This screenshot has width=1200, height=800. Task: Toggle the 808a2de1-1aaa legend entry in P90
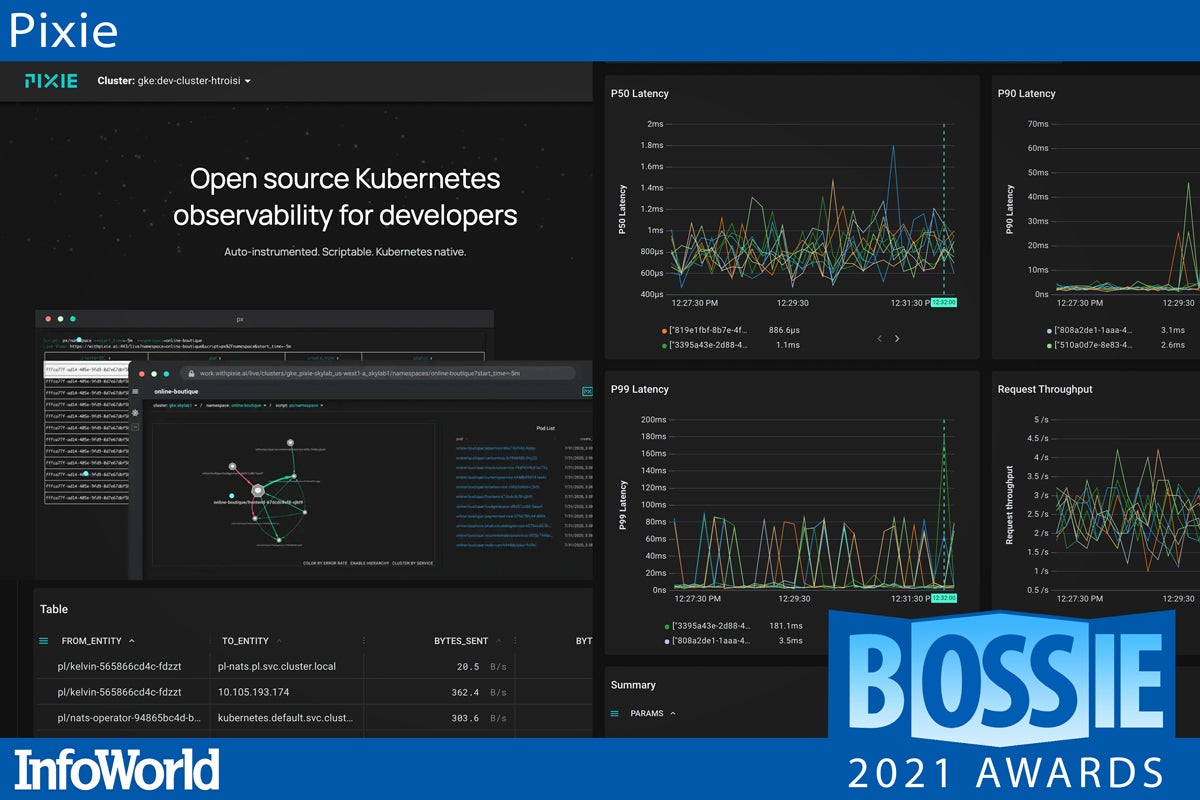1089,329
